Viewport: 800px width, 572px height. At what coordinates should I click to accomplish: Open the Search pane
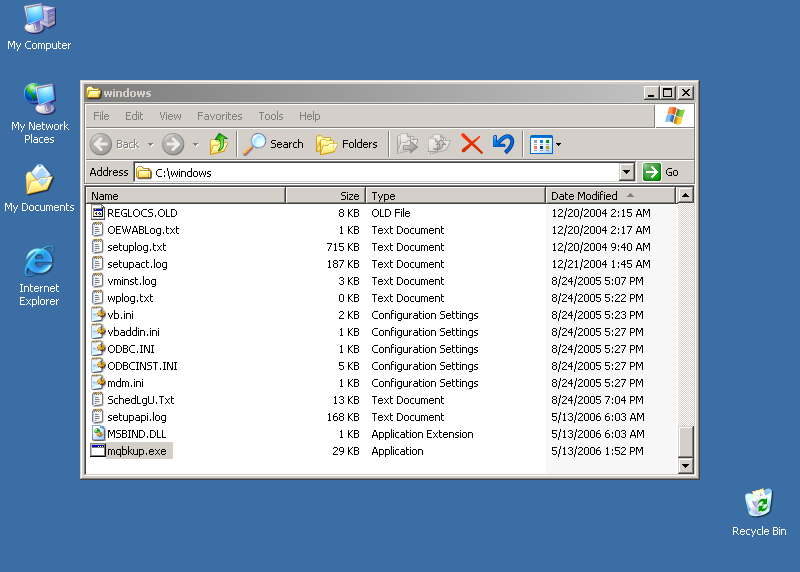(x=273, y=144)
